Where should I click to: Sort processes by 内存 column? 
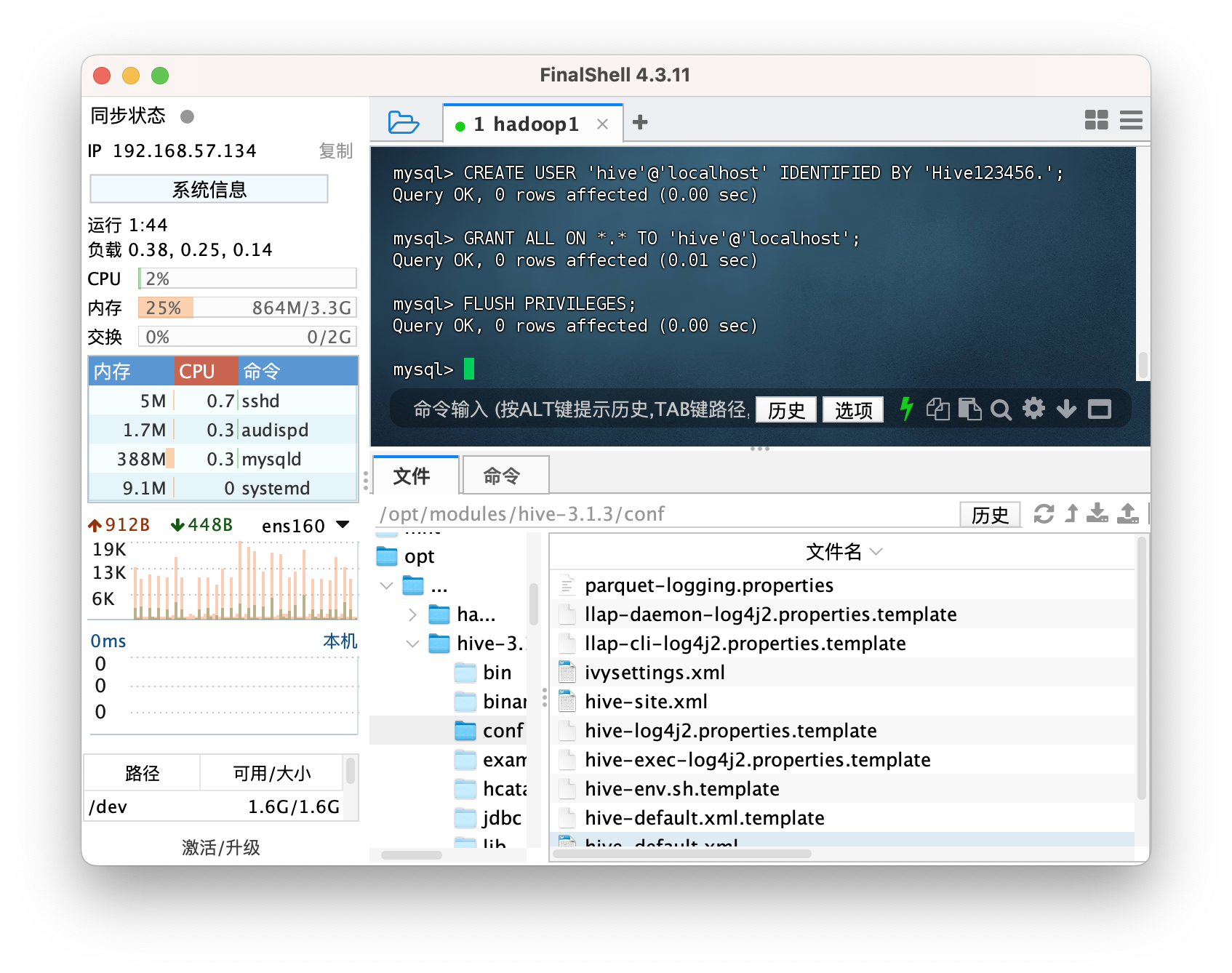coord(131,371)
